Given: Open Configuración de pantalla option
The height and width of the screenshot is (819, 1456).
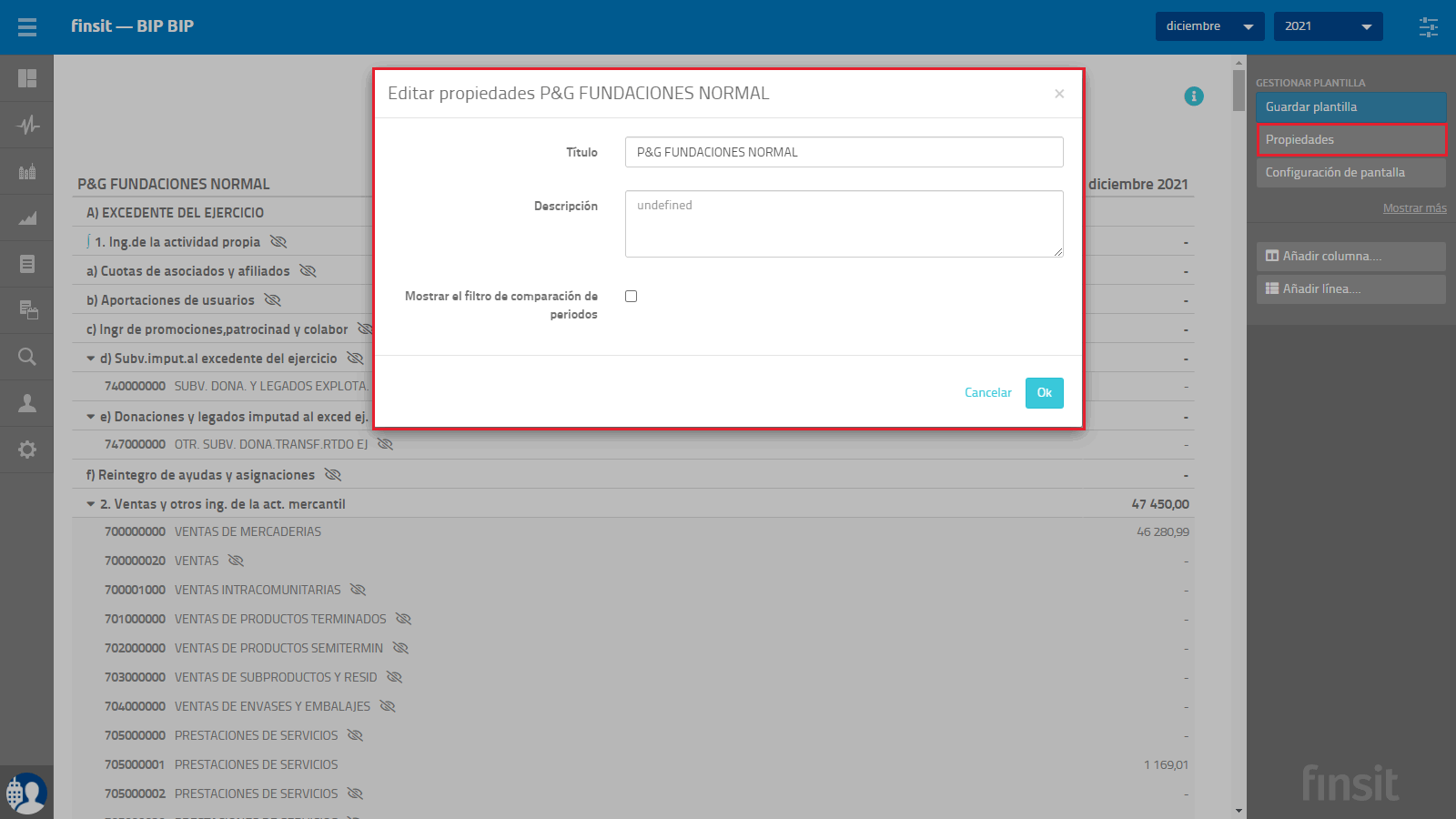Looking at the screenshot, I should tap(1351, 173).
